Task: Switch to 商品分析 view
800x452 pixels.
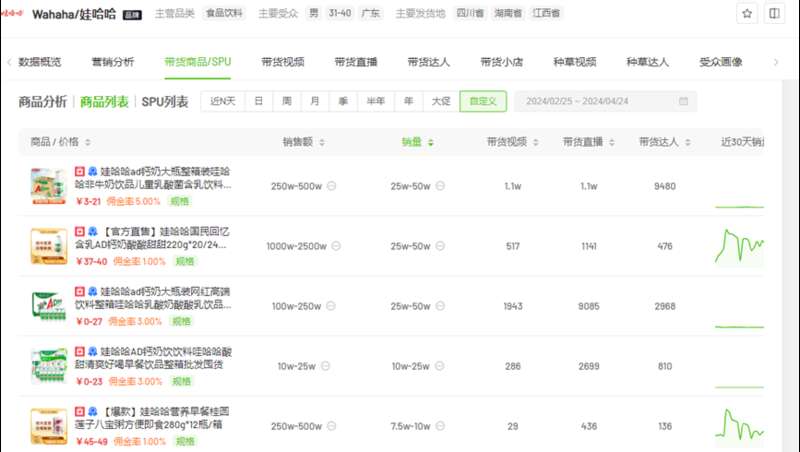Action: point(42,102)
